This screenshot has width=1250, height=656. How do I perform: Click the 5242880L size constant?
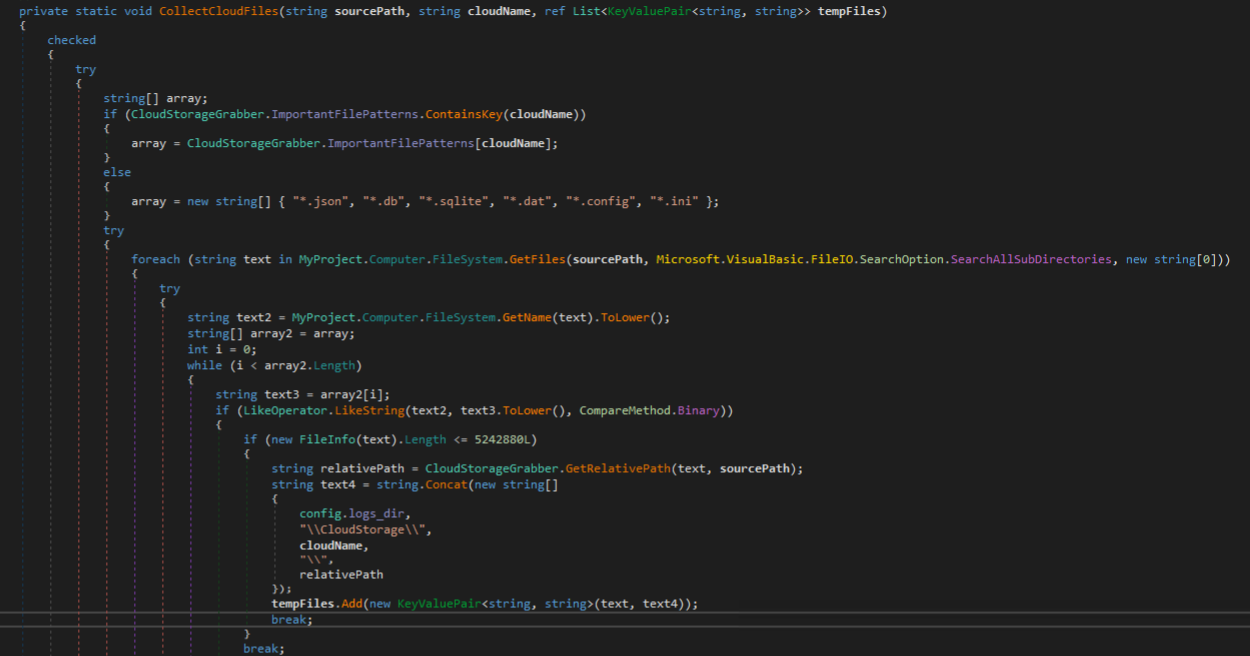tap(503, 440)
